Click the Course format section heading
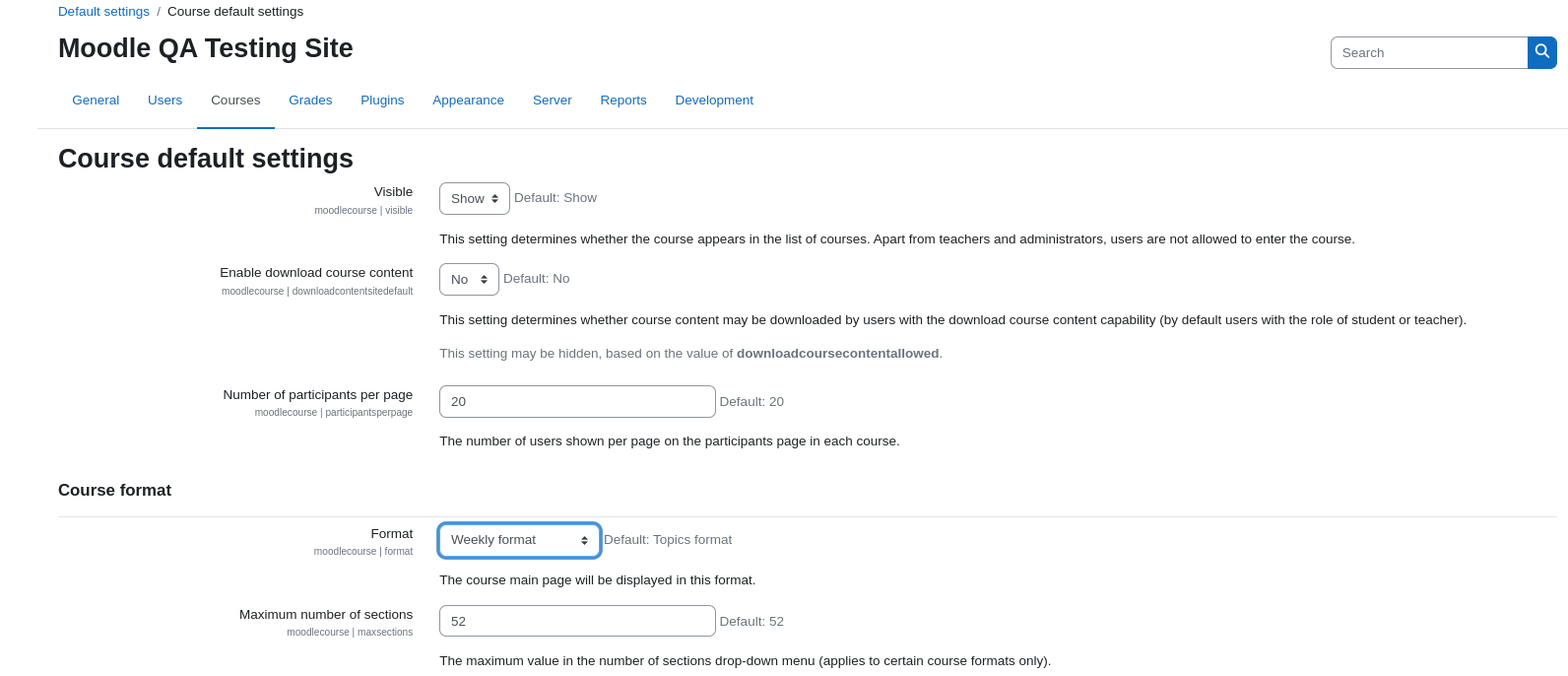The width and height of the screenshot is (1568, 676). 114,490
